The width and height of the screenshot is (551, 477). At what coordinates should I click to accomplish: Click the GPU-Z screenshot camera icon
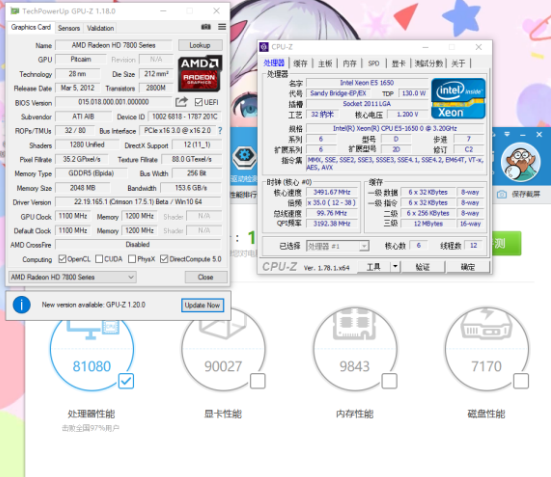click(206, 27)
